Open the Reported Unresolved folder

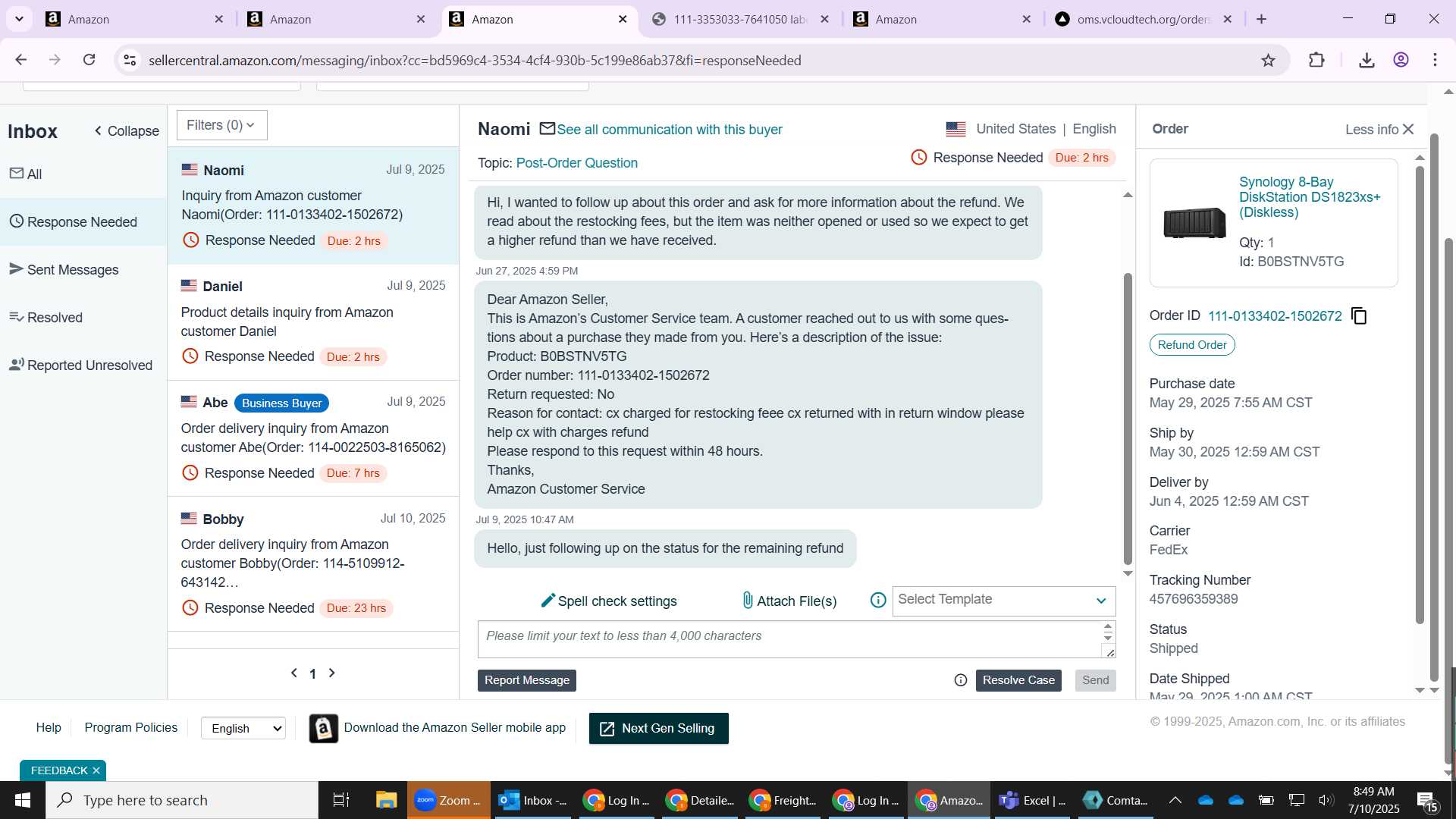(x=83, y=365)
